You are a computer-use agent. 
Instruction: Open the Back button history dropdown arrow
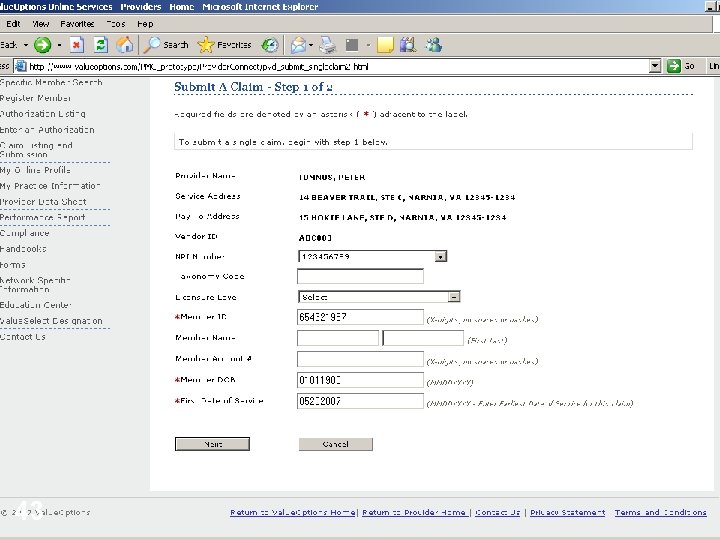point(26,45)
